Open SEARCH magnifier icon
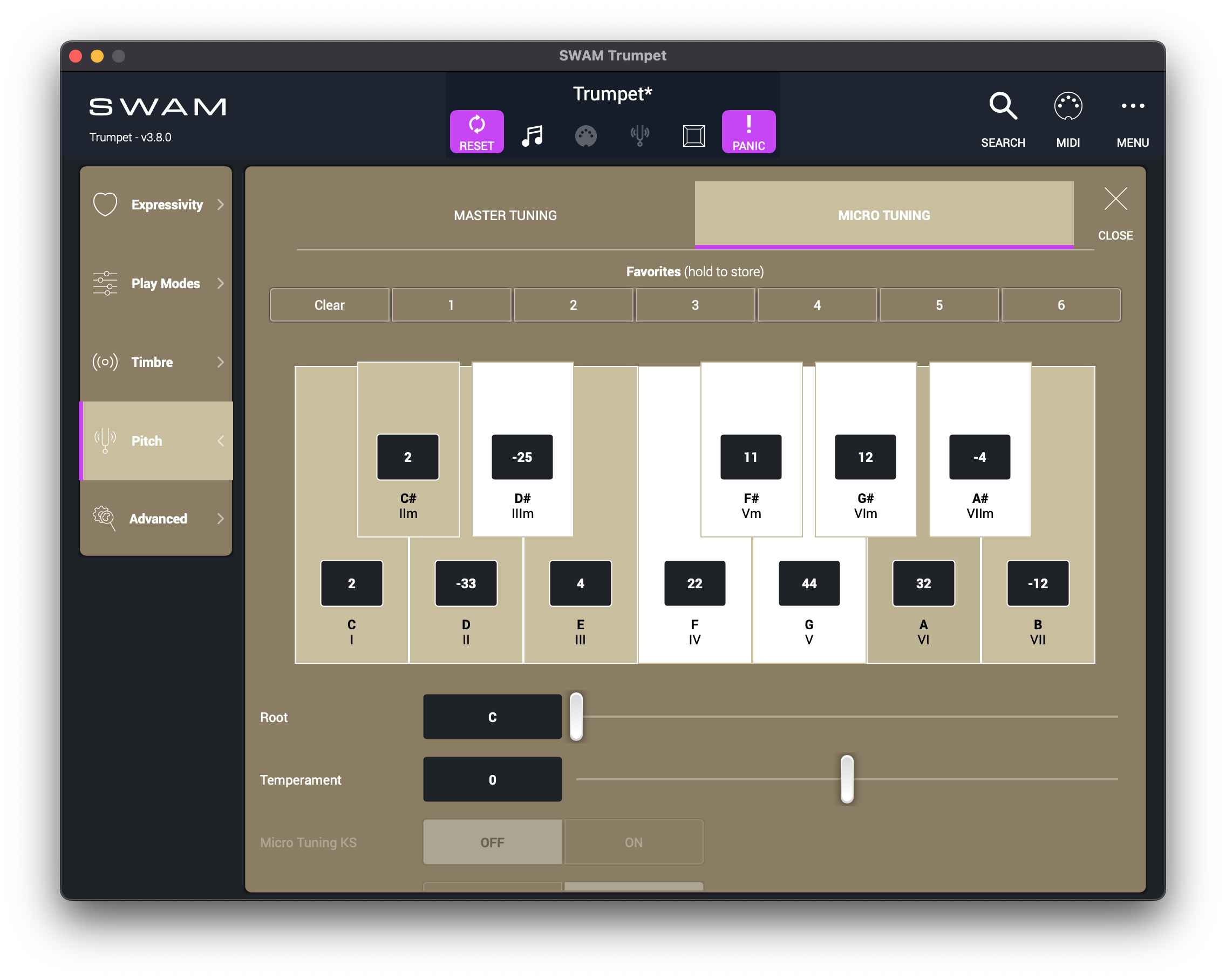 [1003, 106]
